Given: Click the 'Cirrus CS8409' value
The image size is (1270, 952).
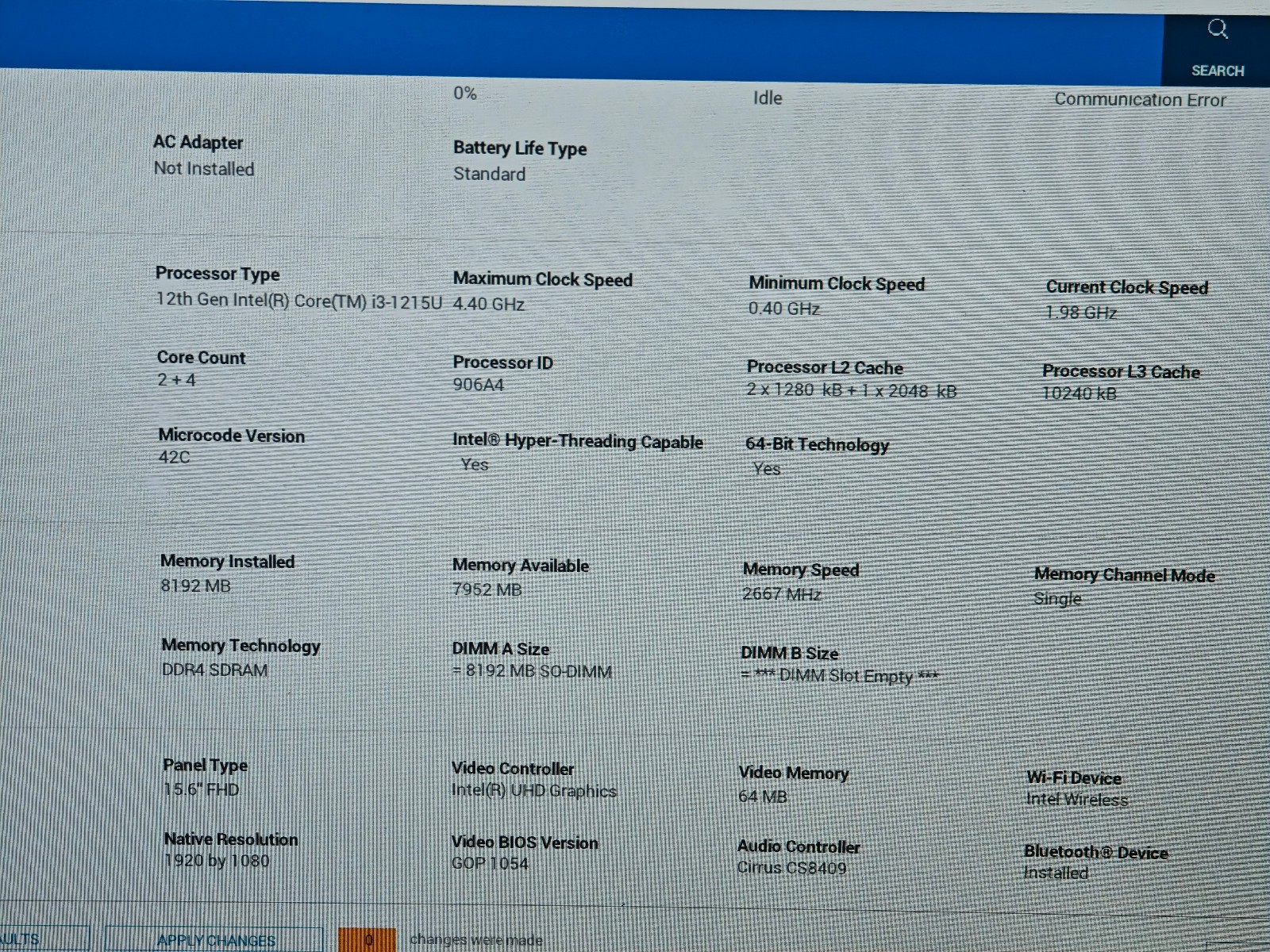Looking at the screenshot, I should [791, 868].
